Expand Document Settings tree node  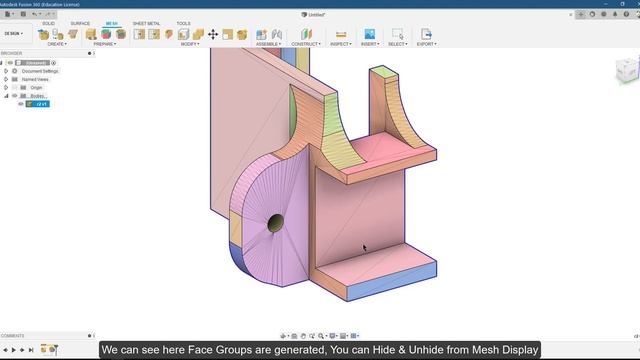6,71
